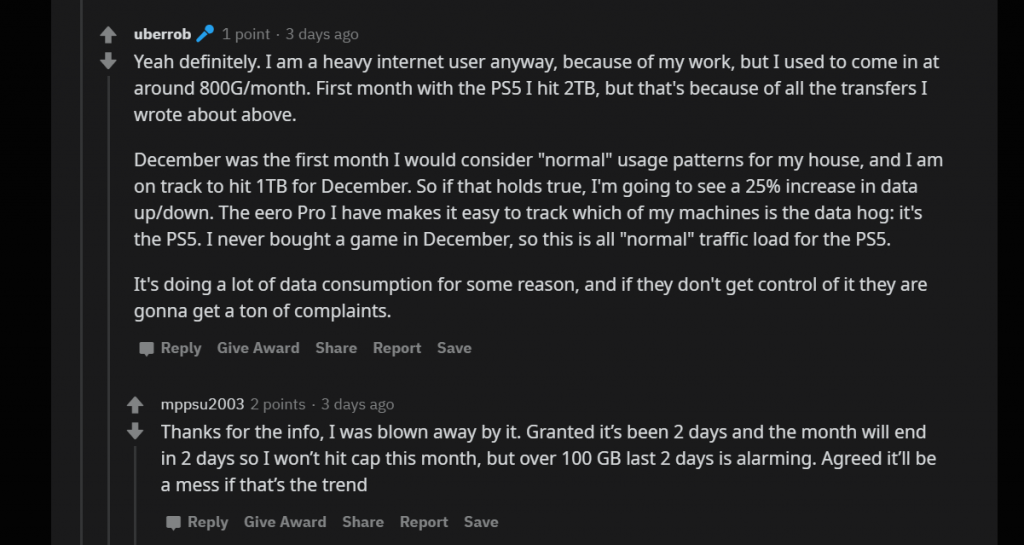The image size is (1024, 545).
Task: Give Award to mppsu2003's reply
Action: coord(285,522)
